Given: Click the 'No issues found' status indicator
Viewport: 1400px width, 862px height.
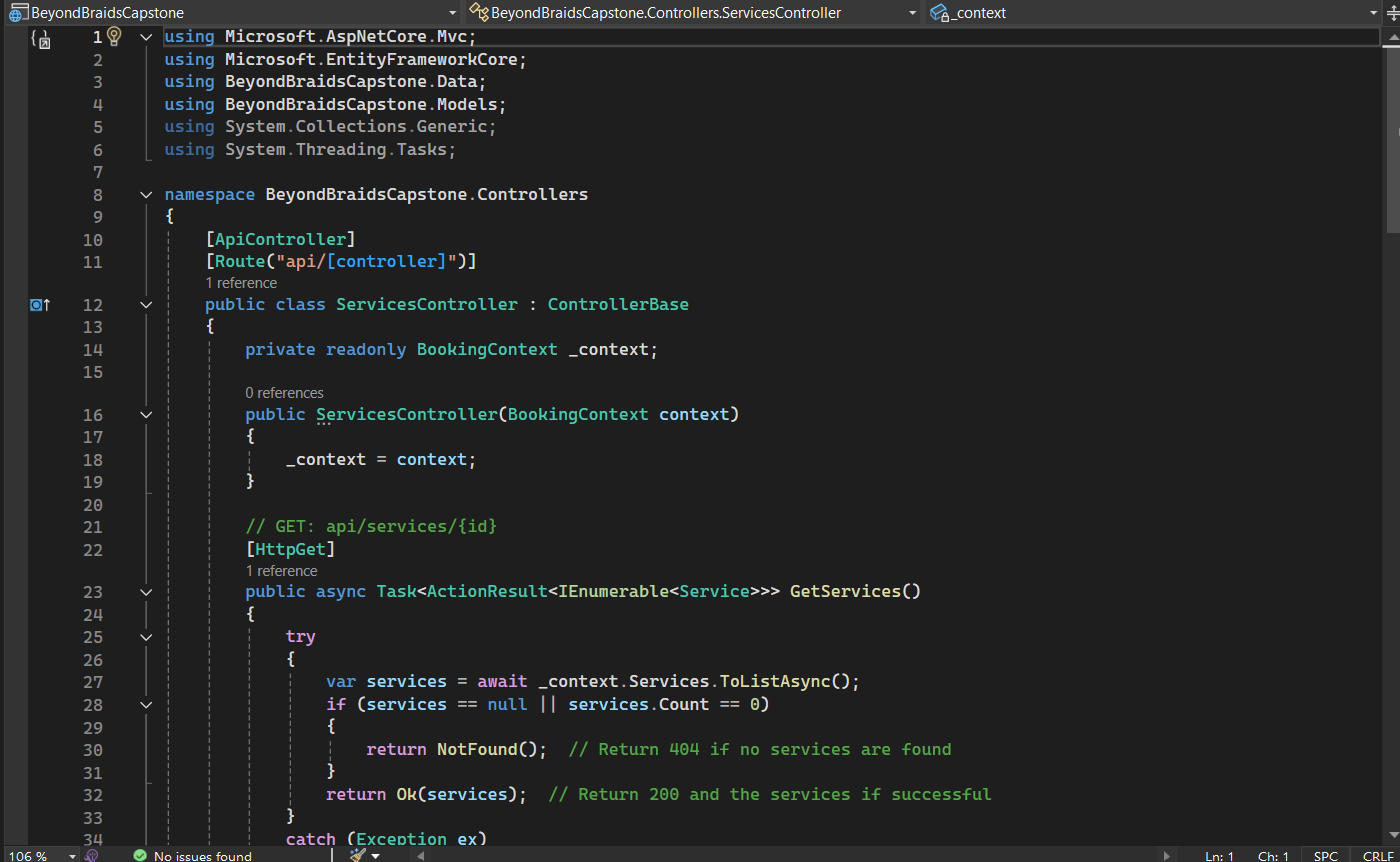Looking at the screenshot, I should pos(192,856).
